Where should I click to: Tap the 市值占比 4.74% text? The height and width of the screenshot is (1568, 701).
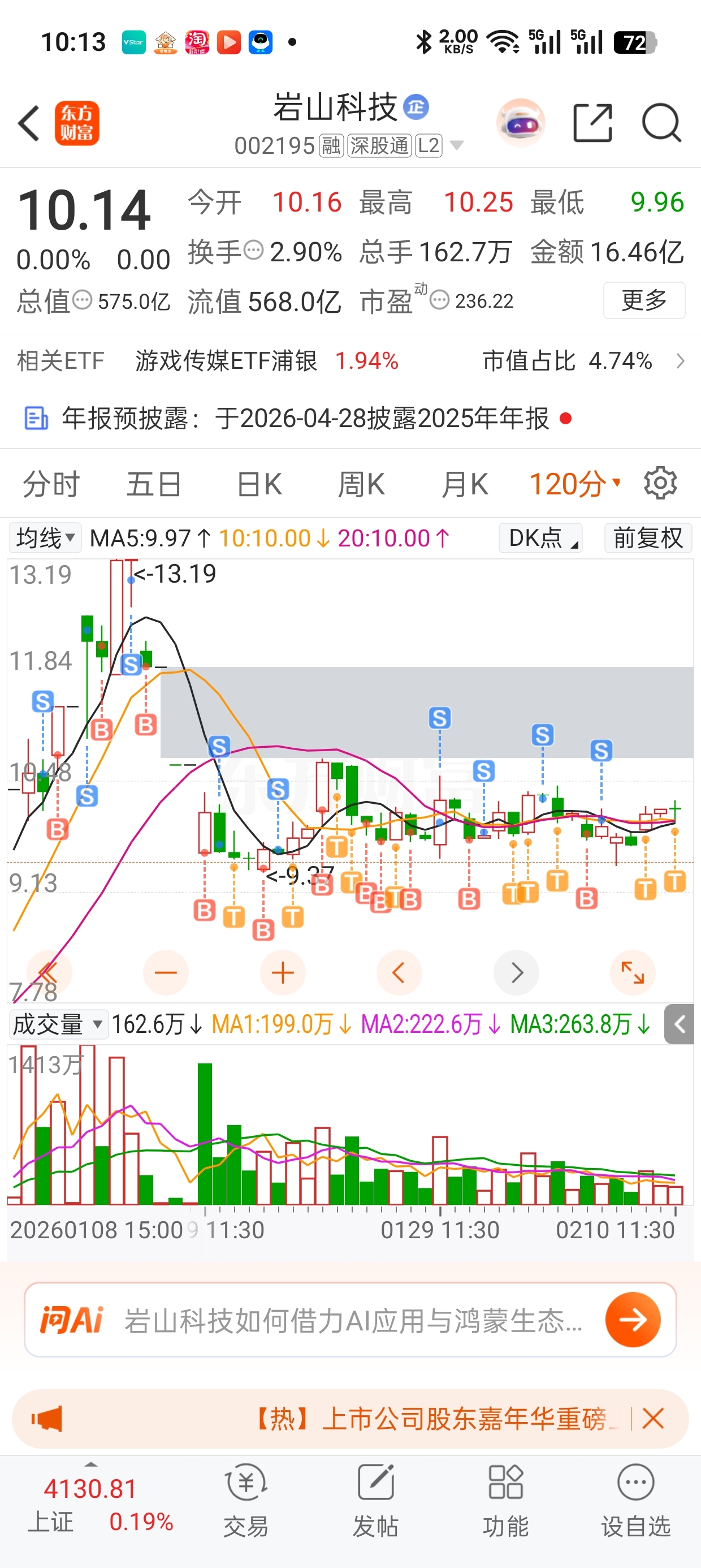click(x=567, y=361)
